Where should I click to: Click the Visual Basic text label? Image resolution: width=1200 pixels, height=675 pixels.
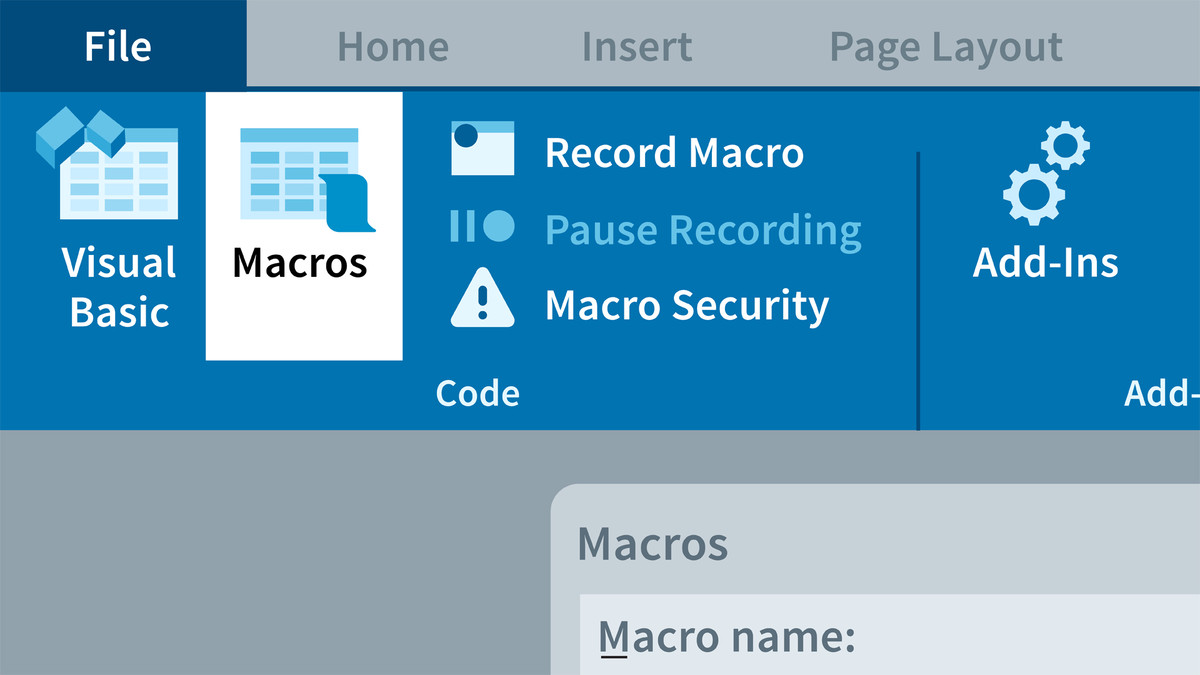click(118, 287)
